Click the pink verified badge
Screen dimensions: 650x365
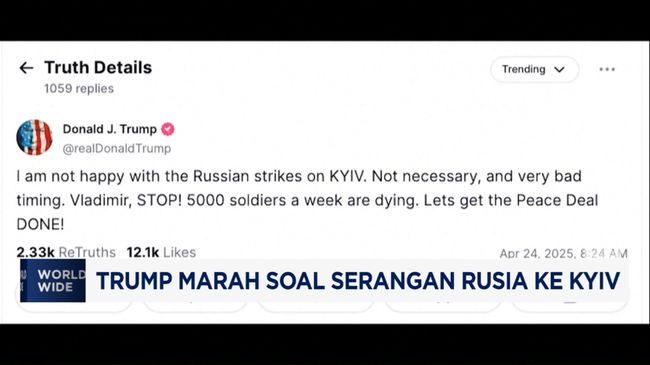pyautogui.click(x=167, y=129)
